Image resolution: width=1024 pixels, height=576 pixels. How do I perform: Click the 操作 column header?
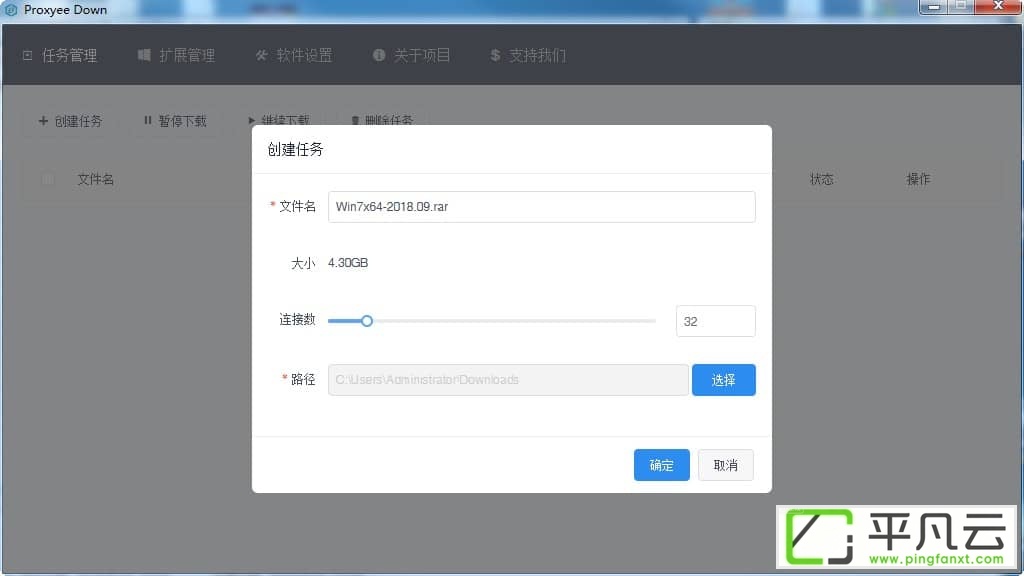[918, 179]
